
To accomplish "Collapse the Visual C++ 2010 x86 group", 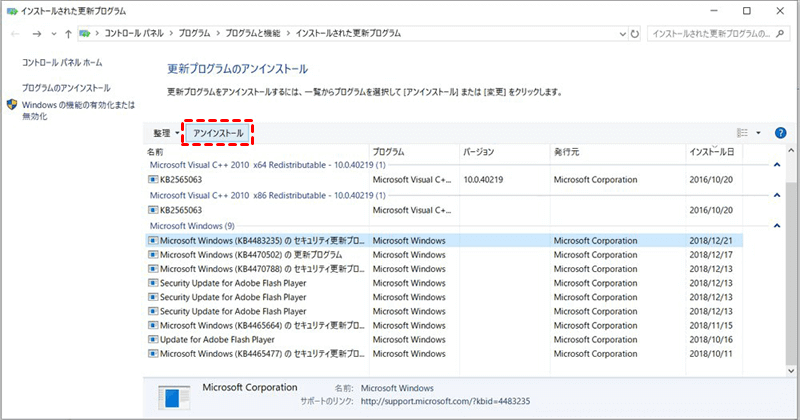I will point(777,195).
